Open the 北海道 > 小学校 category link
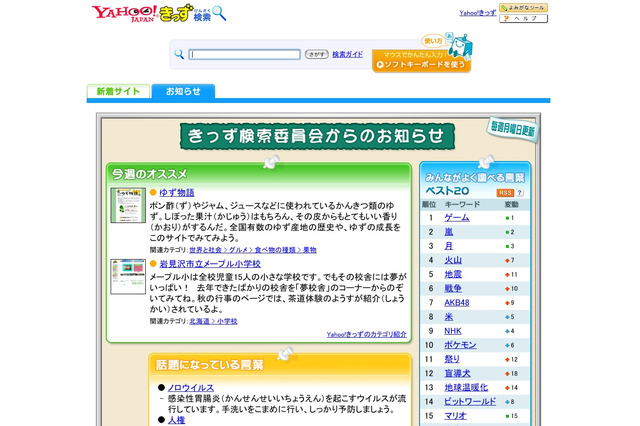640x426 pixels. click(213, 321)
